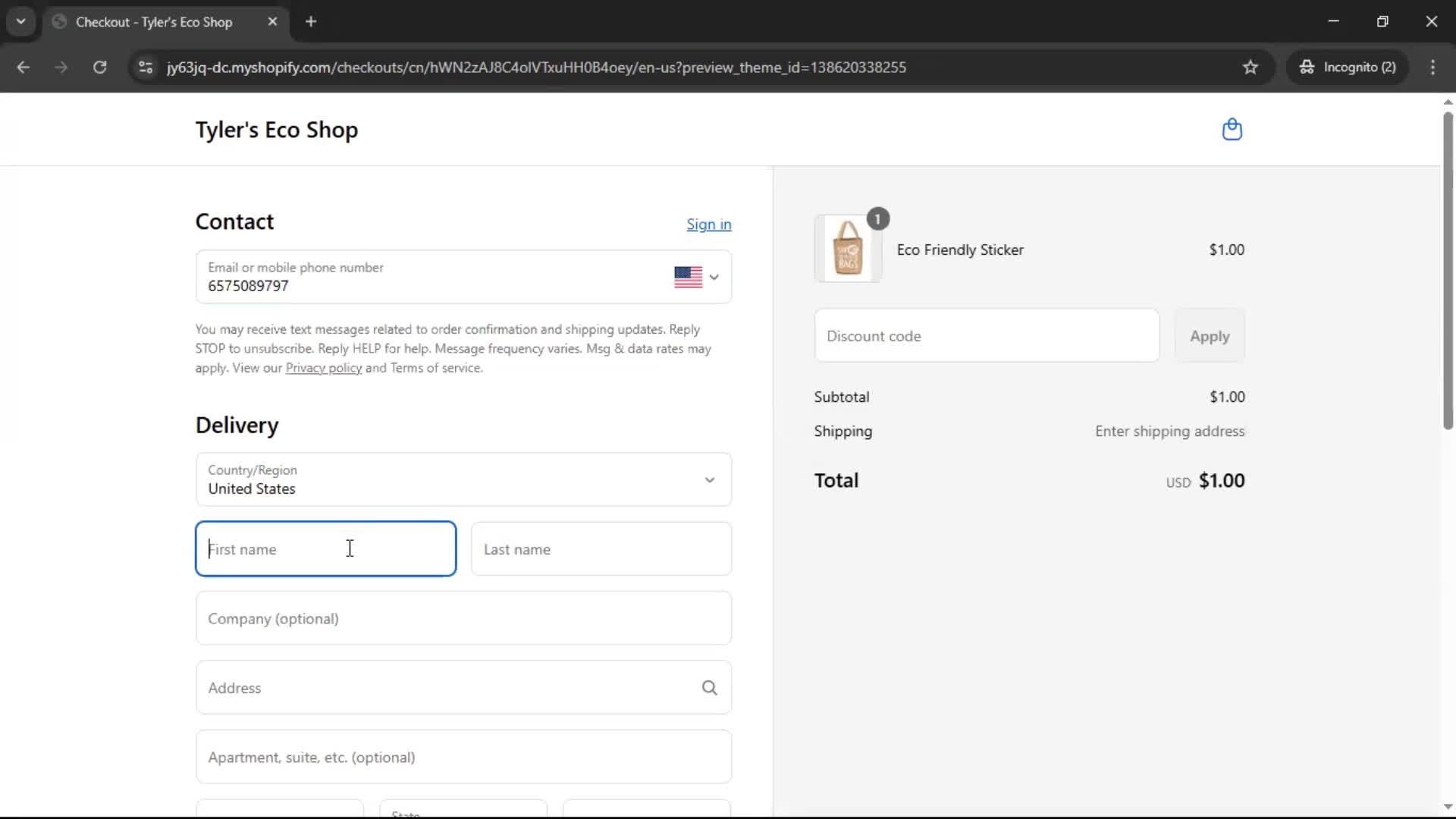This screenshot has width=1456, height=819.
Task: Click the US flag in the phone field
Action: [687, 278]
